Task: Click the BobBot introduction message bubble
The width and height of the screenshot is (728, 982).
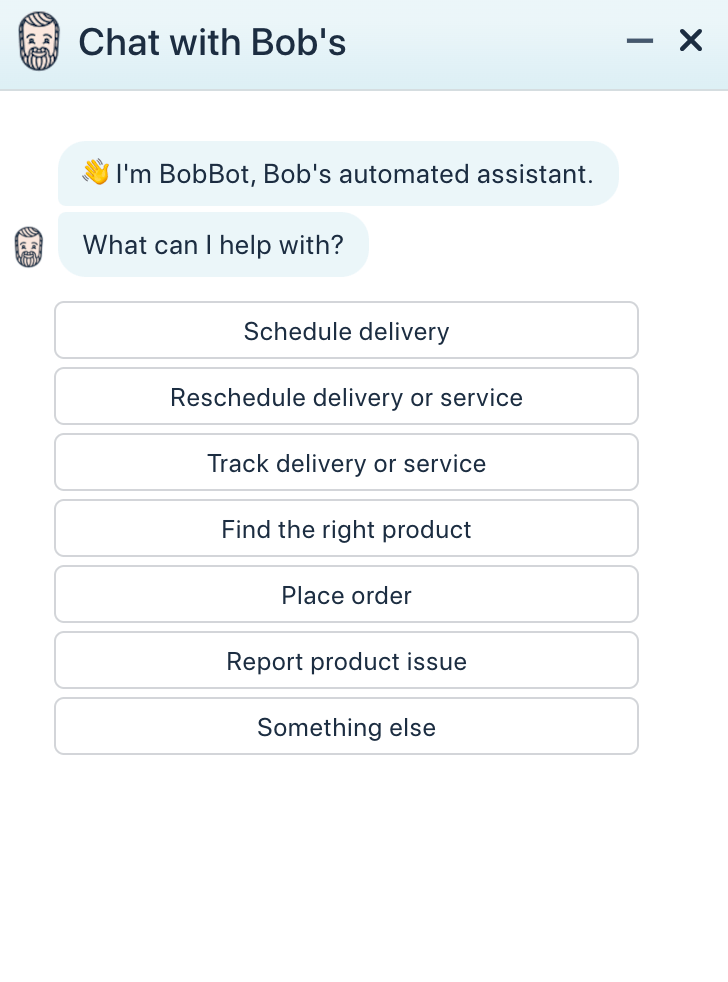Action: tap(338, 173)
